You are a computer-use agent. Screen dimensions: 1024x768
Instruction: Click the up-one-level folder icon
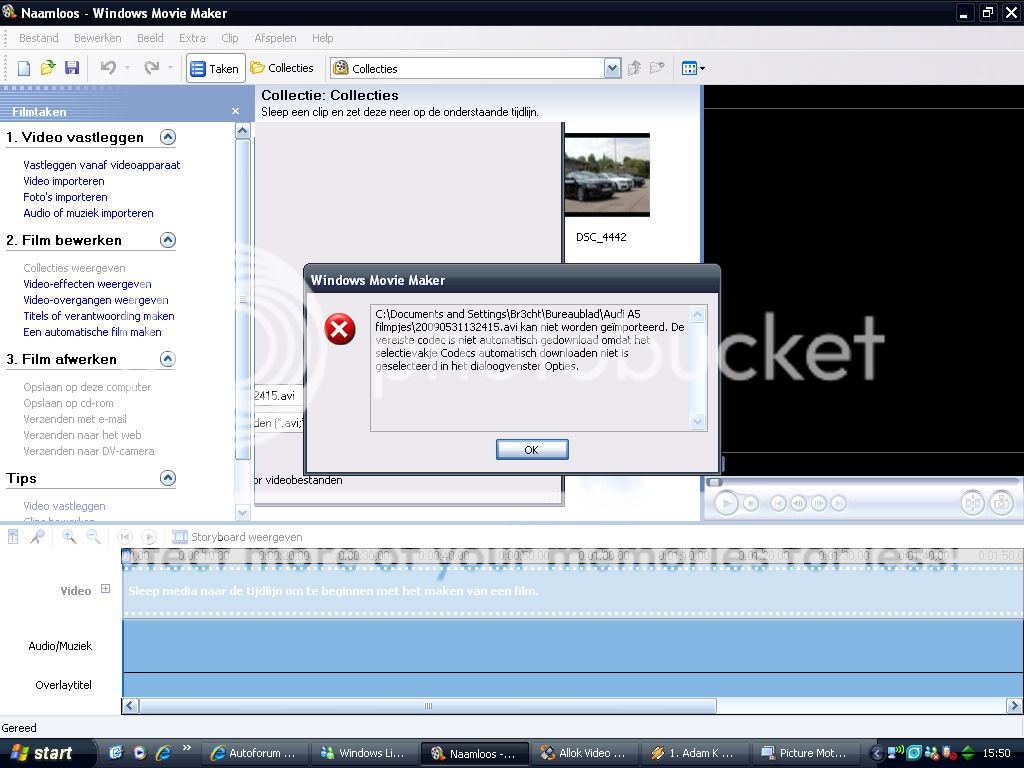click(634, 68)
